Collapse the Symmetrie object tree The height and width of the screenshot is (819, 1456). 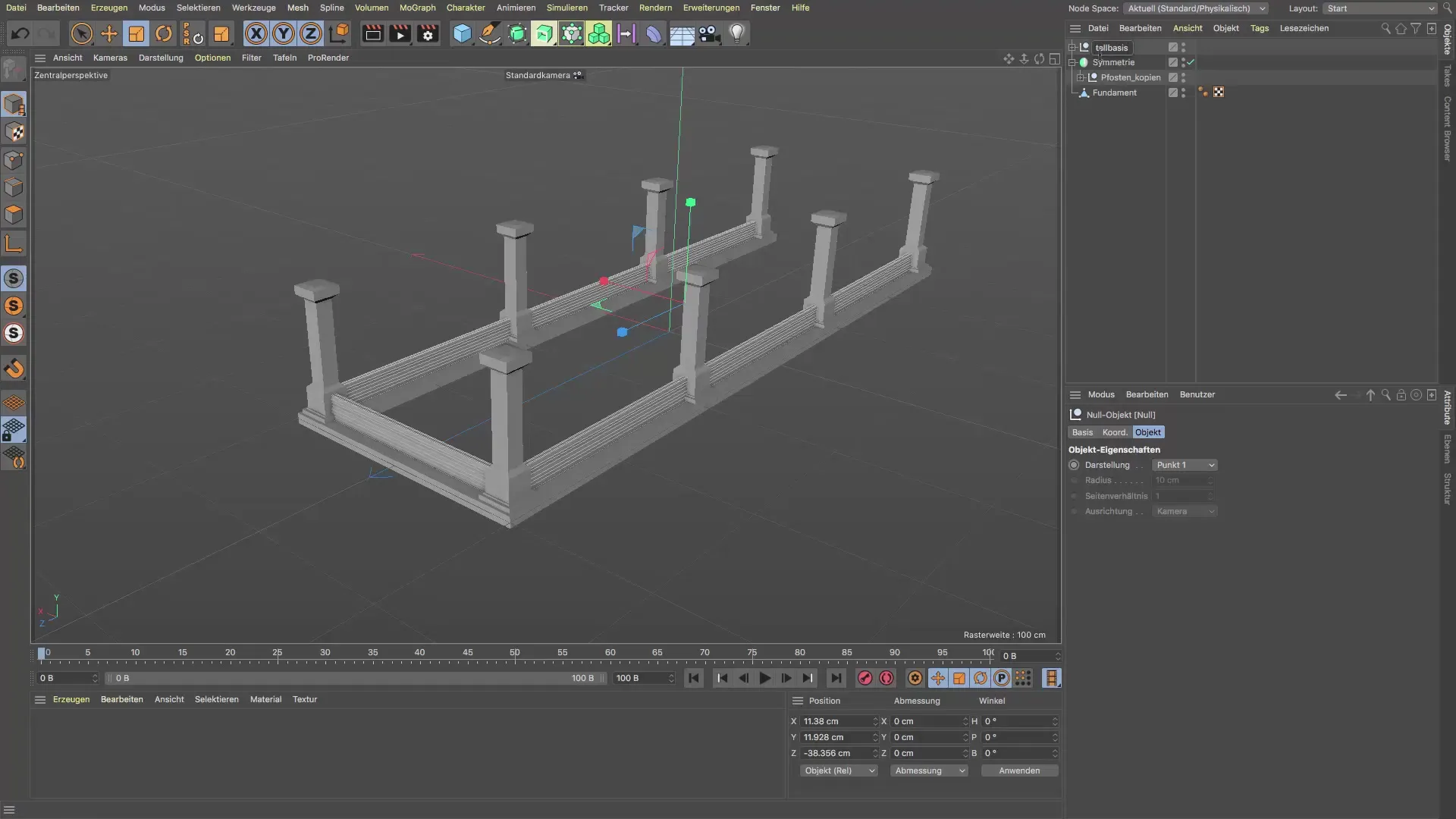click(x=1072, y=62)
